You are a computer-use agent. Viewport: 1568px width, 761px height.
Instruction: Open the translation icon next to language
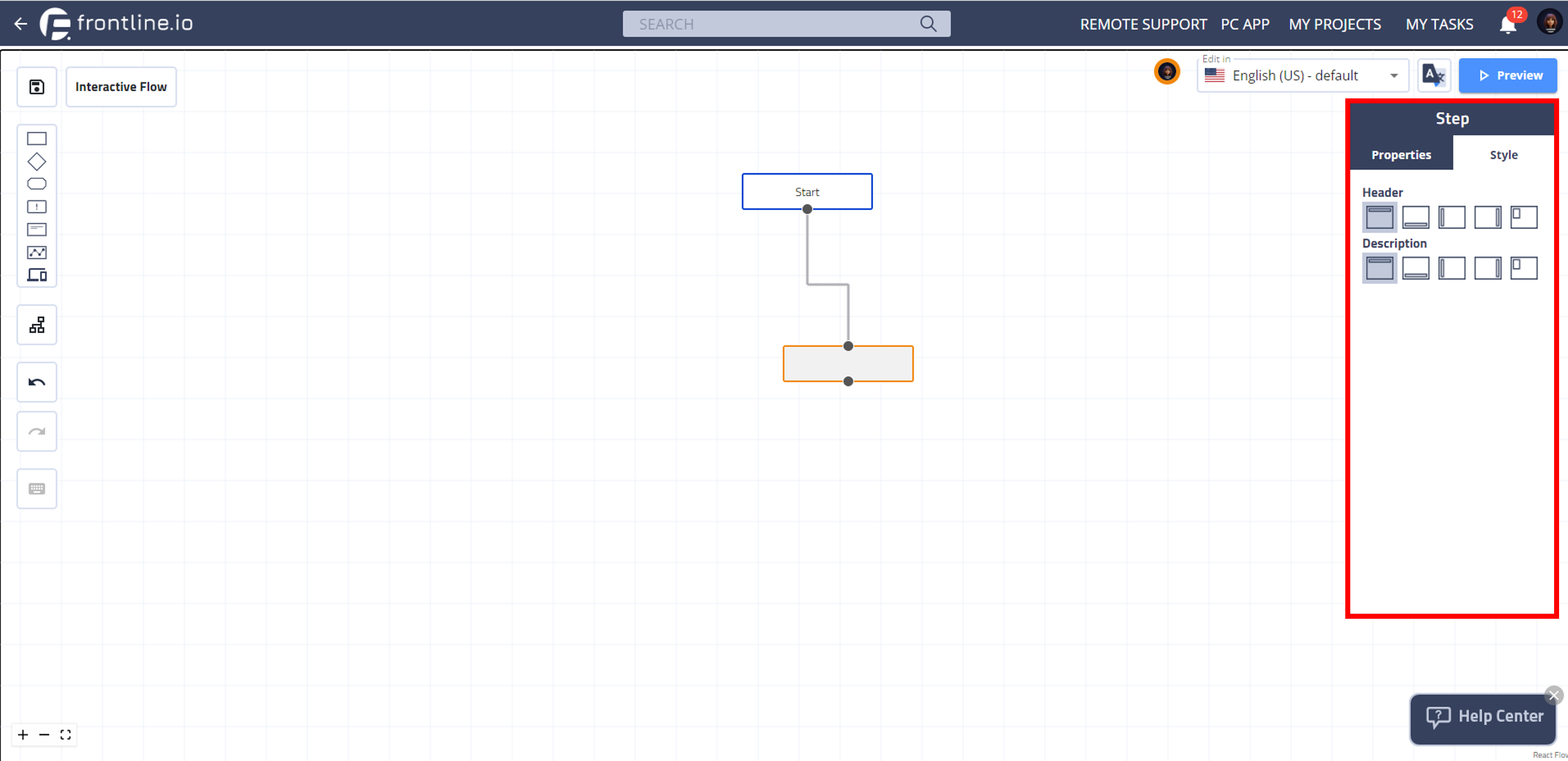tap(1433, 76)
